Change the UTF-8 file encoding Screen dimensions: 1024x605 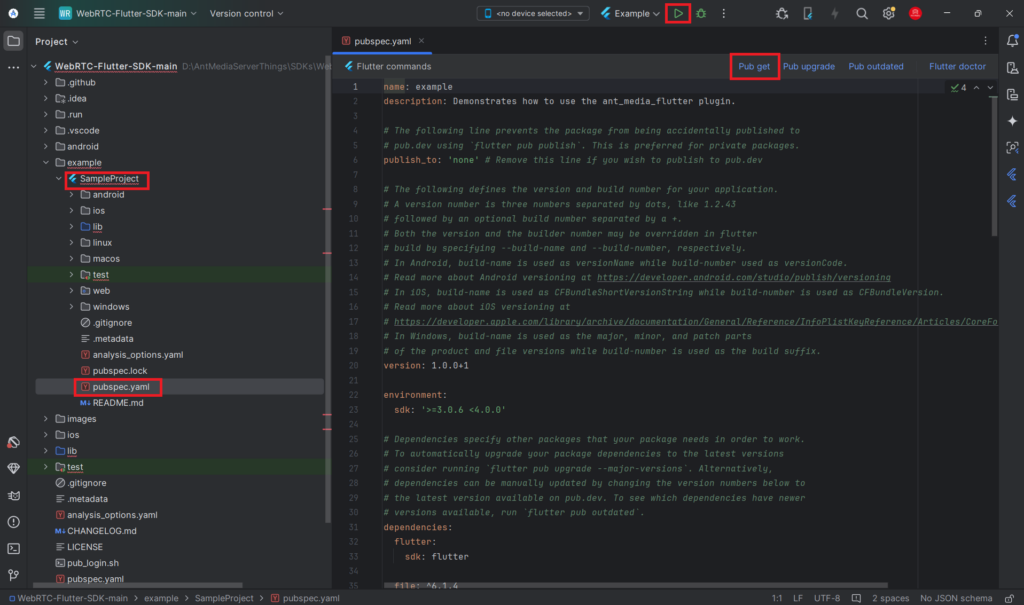click(x=827, y=598)
